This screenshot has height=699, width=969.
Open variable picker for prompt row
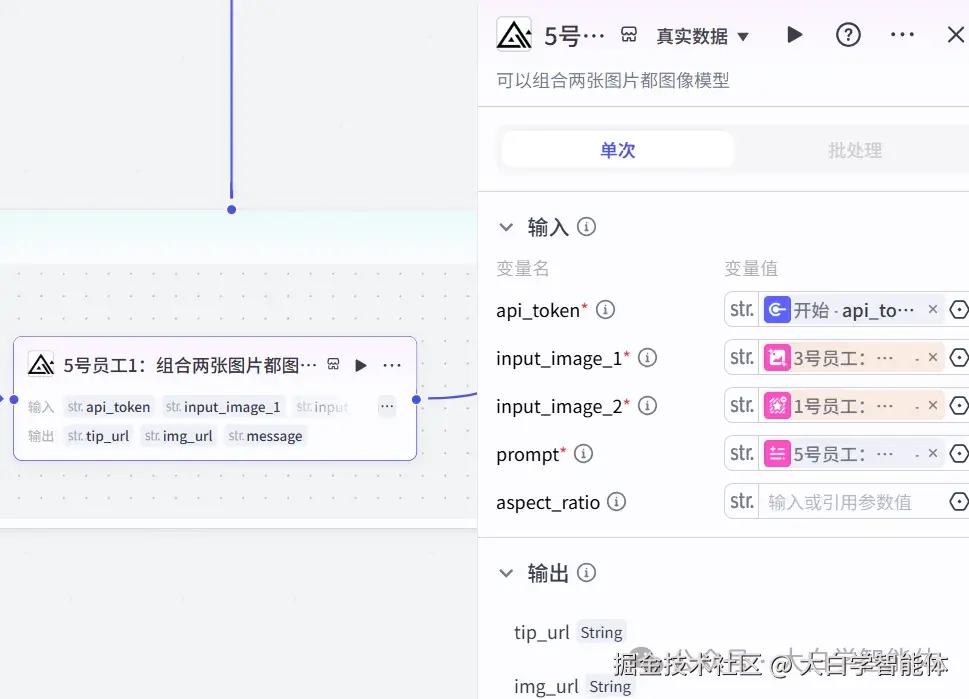(x=959, y=454)
